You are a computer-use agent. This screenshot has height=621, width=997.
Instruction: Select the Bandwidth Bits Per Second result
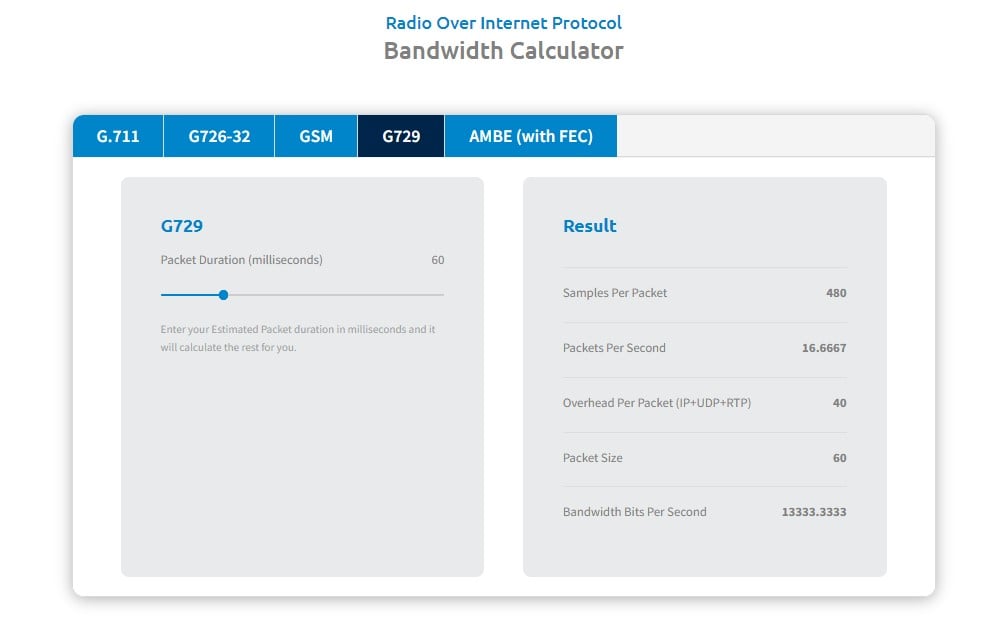tap(703, 511)
